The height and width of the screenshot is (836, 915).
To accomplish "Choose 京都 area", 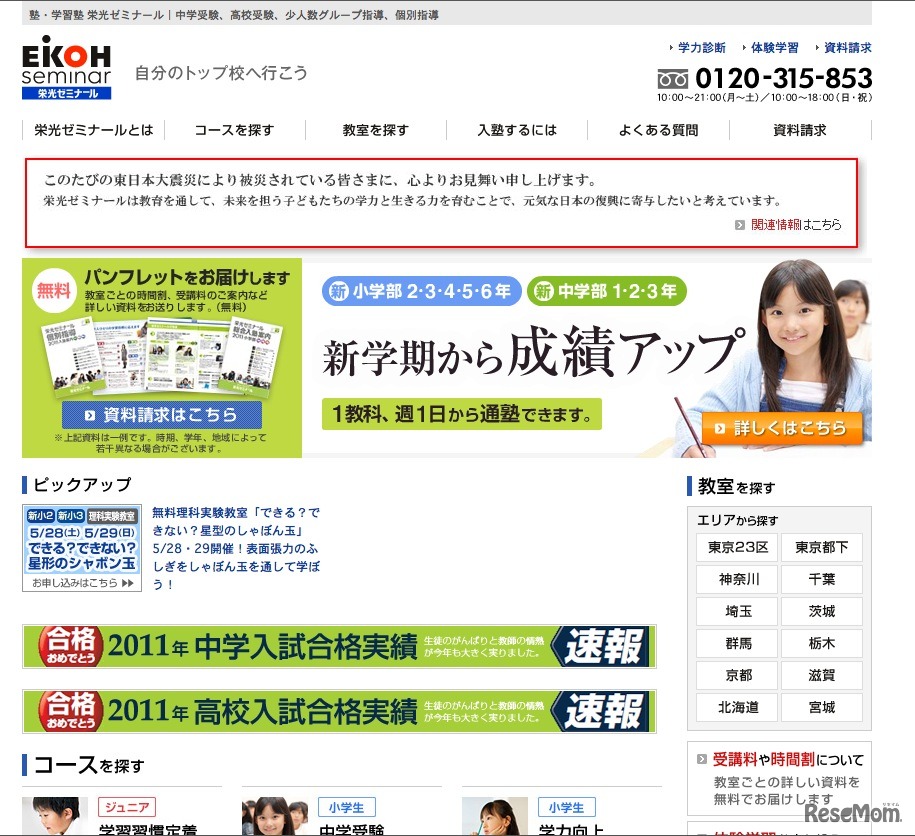I will [737, 676].
